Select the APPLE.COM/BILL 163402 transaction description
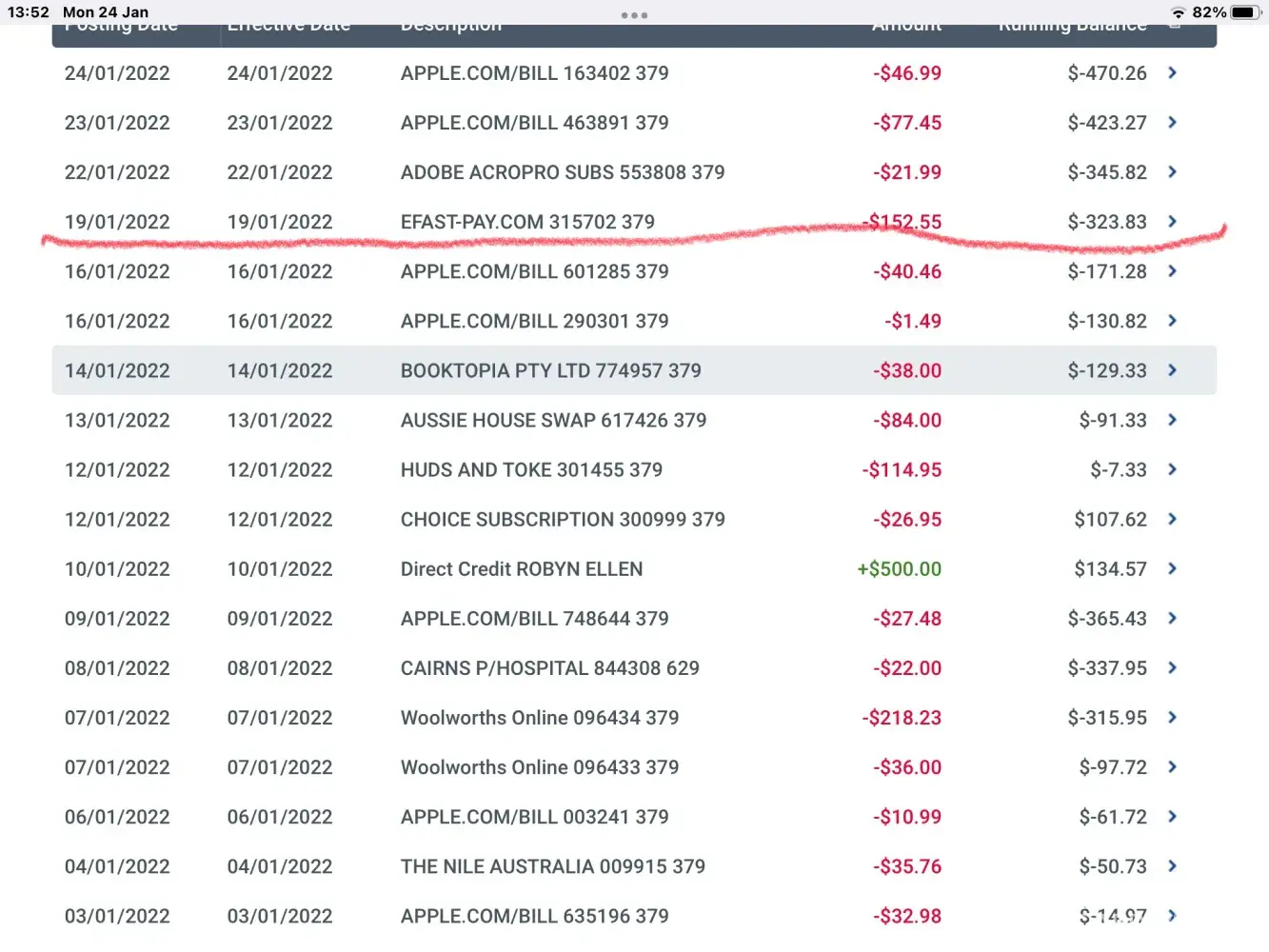 coord(534,73)
